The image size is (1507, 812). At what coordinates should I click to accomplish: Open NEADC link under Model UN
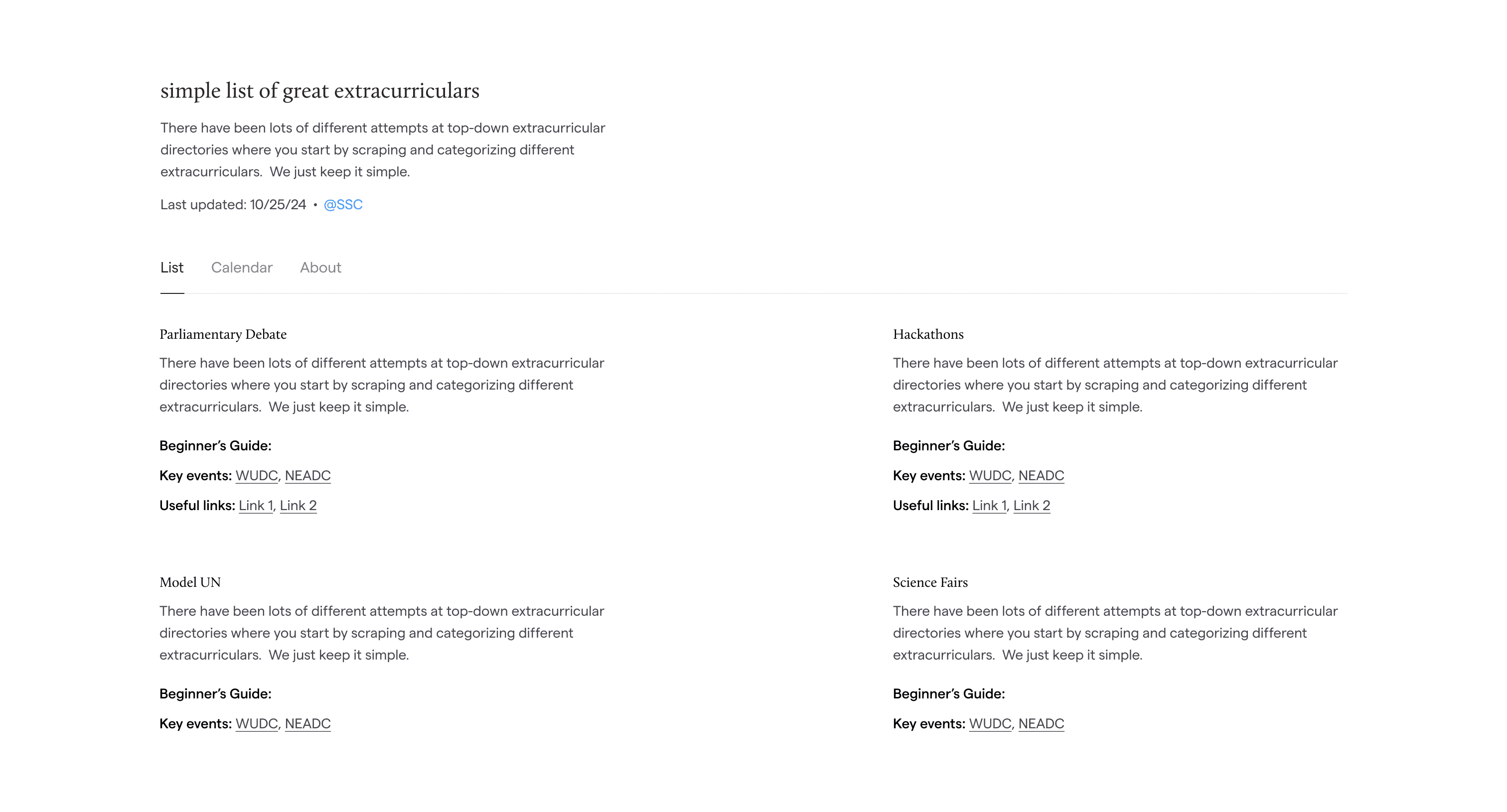(307, 723)
